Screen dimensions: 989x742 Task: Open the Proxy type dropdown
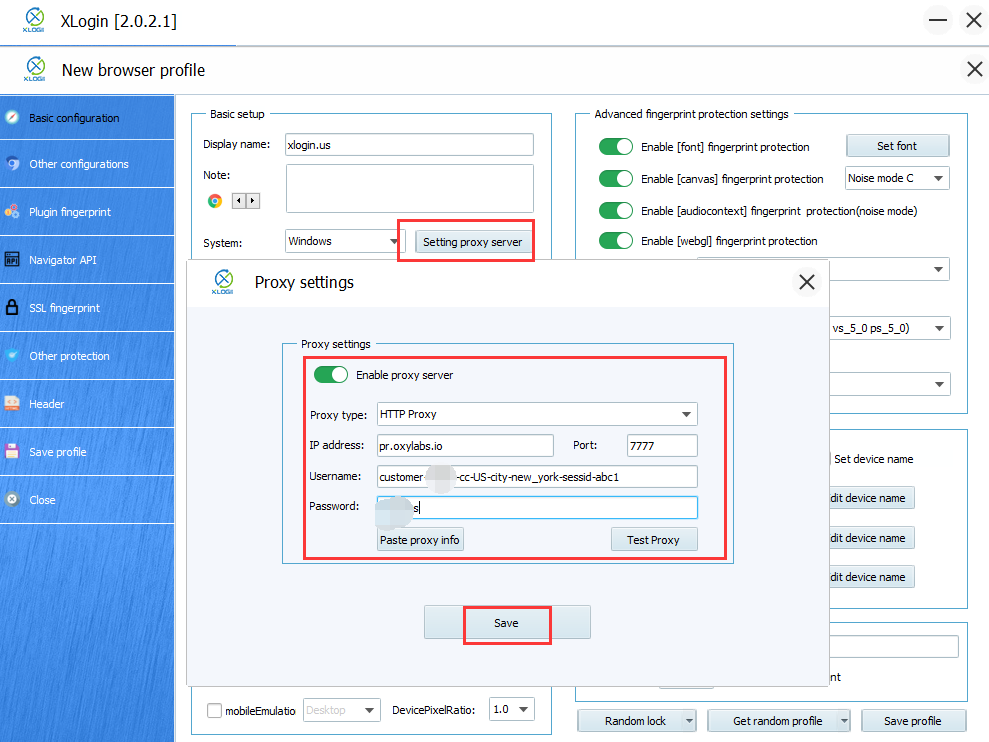(x=537, y=414)
